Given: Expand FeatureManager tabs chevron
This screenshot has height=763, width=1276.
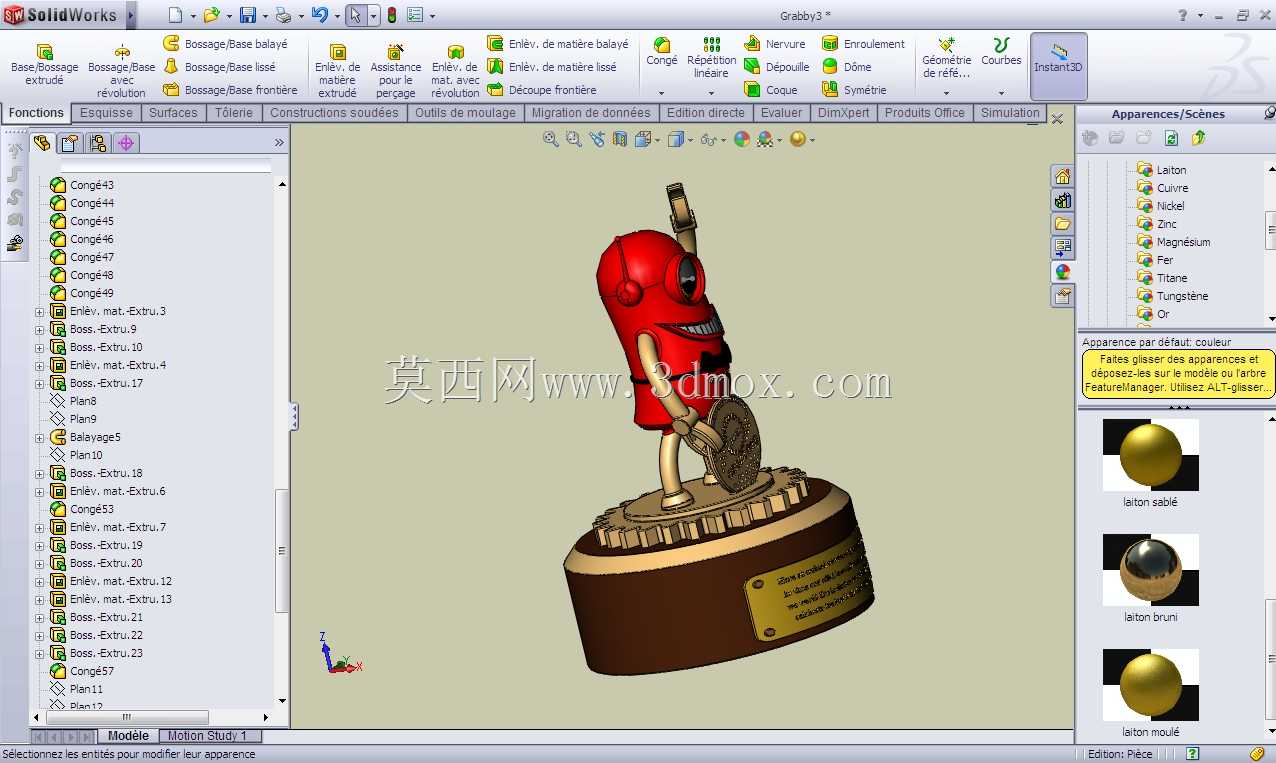Looking at the screenshot, I should click(279, 143).
